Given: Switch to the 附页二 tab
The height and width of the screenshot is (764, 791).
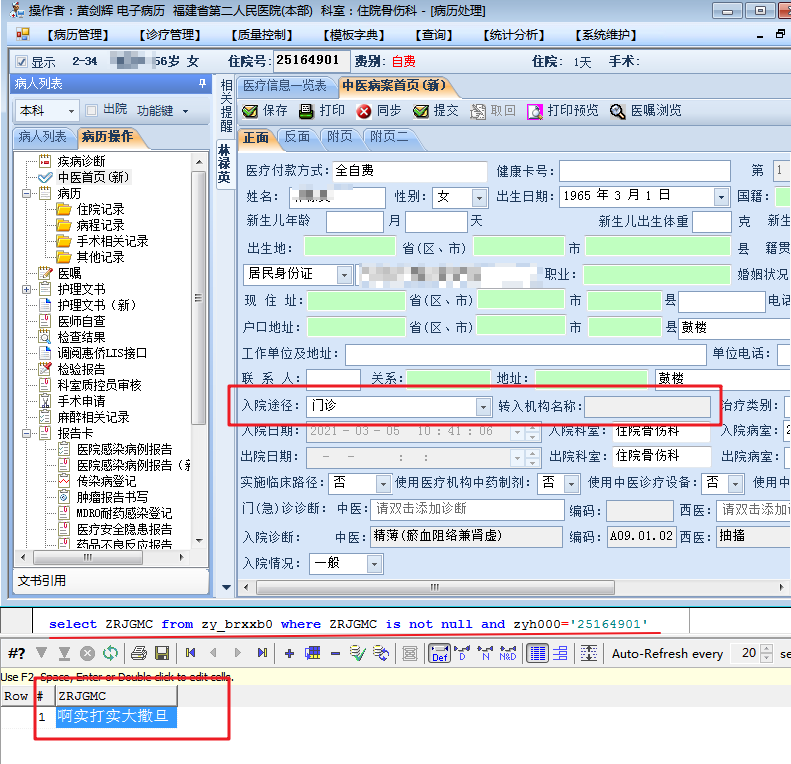Looking at the screenshot, I should tap(389, 137).
